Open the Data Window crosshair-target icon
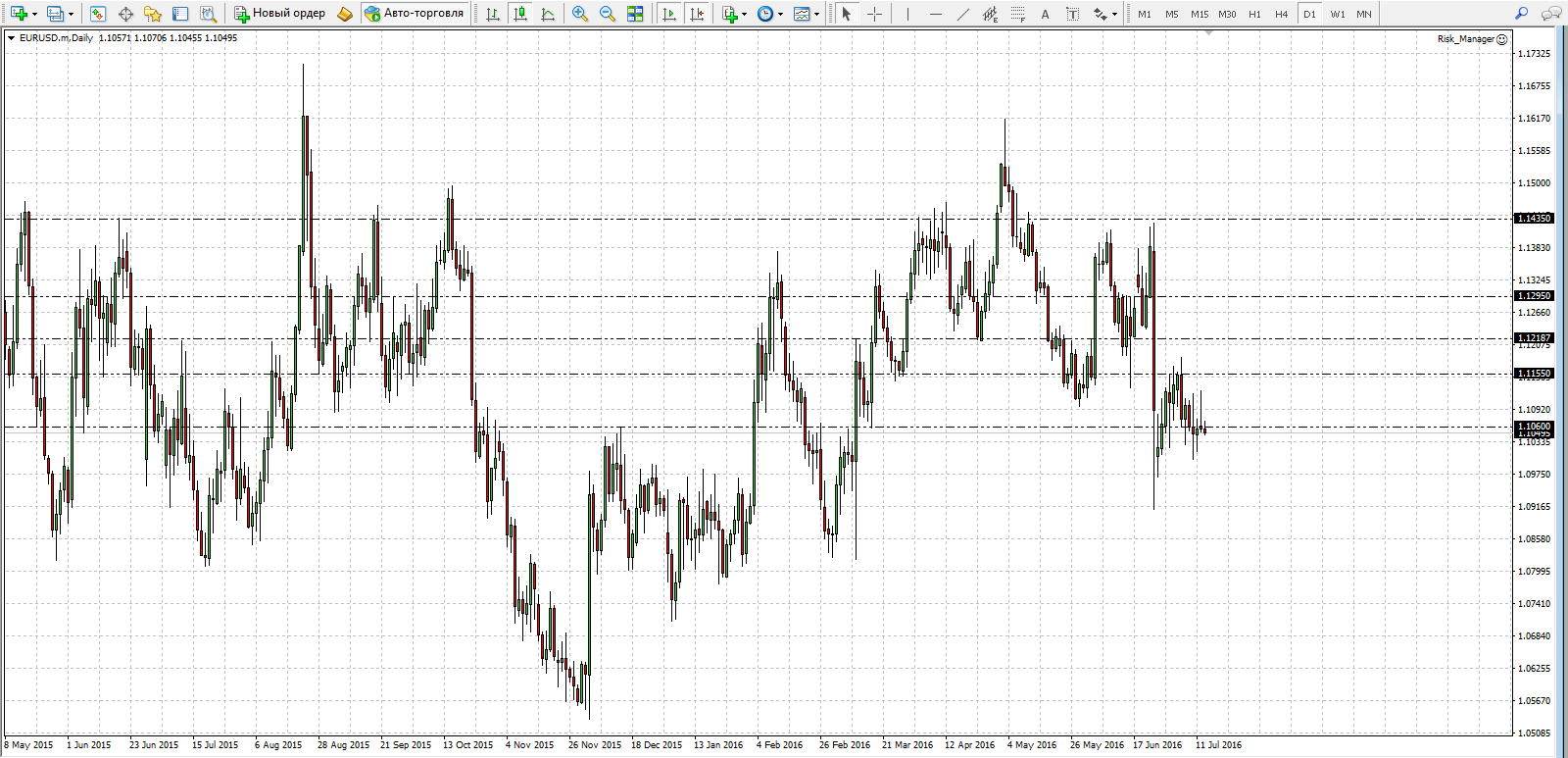Viewport: 1568px width, 758px height. [x=125, y=14]
